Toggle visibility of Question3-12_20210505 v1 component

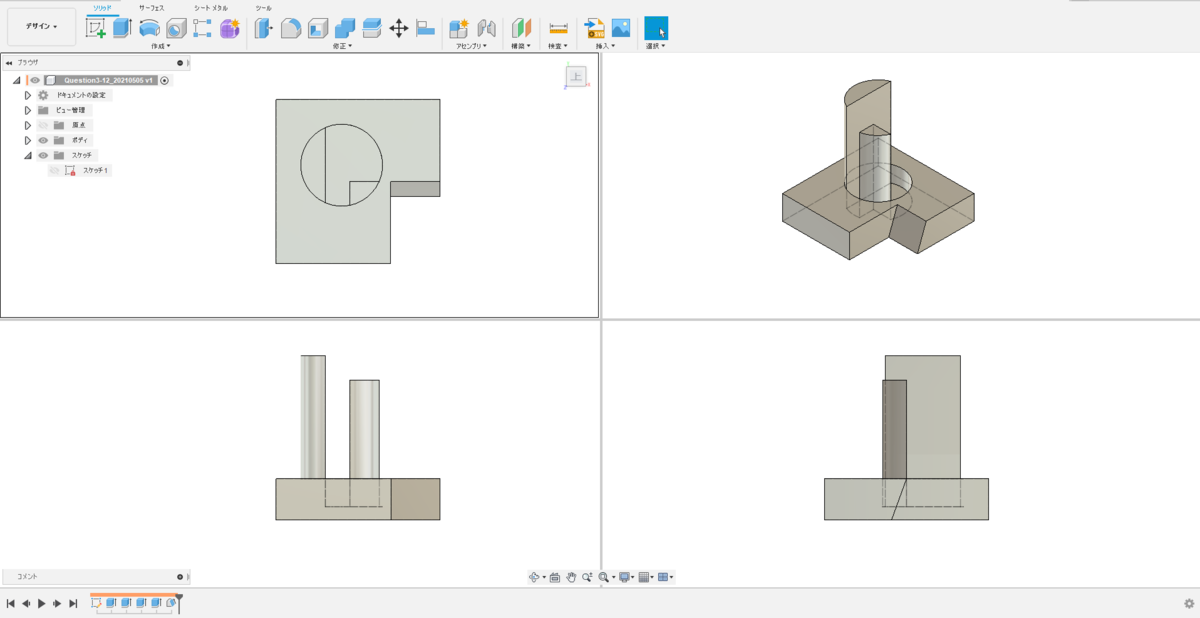click(35, 80)
